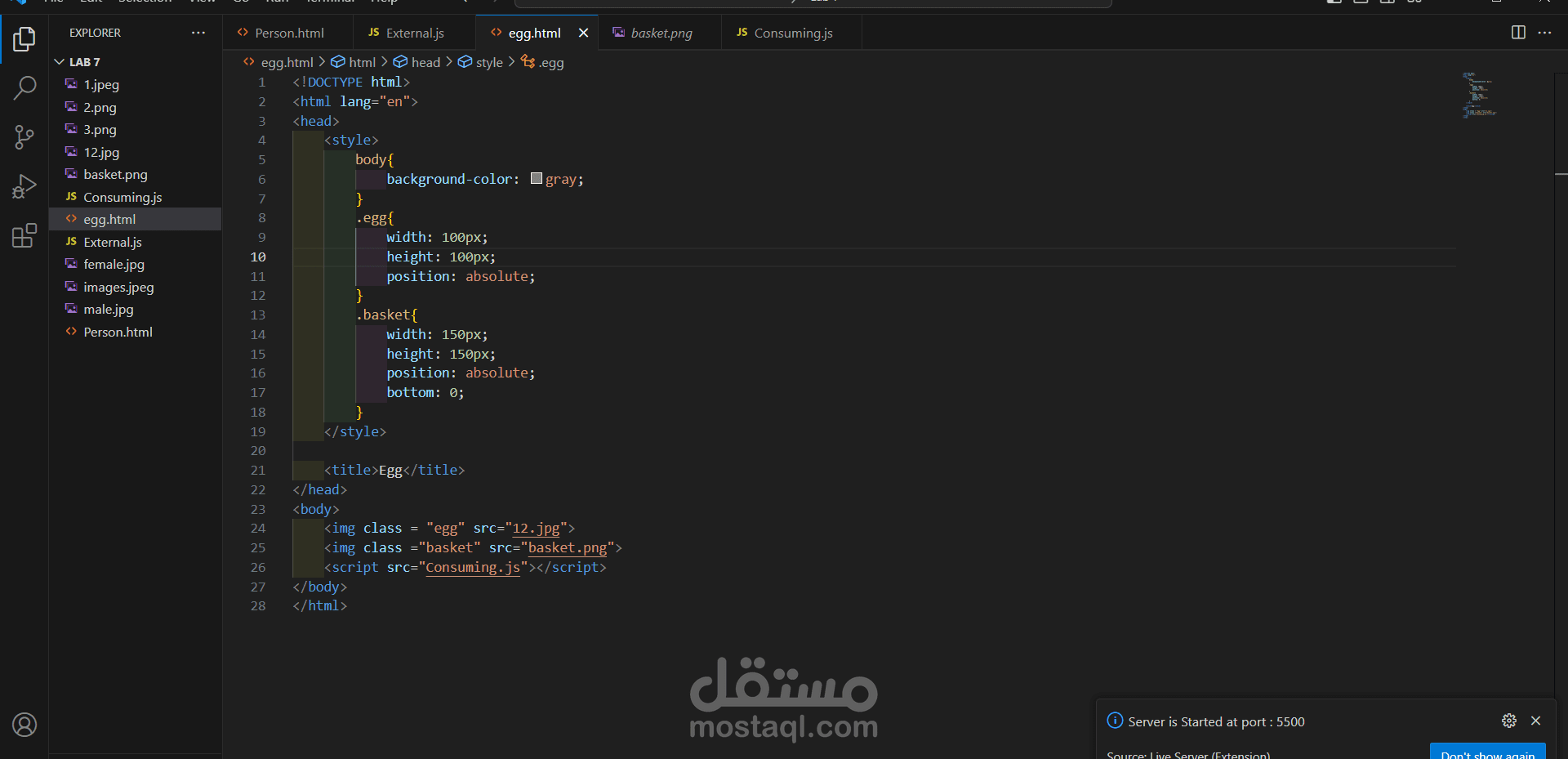
Task: Open the Run and Debug view
Action: [24, 187]
